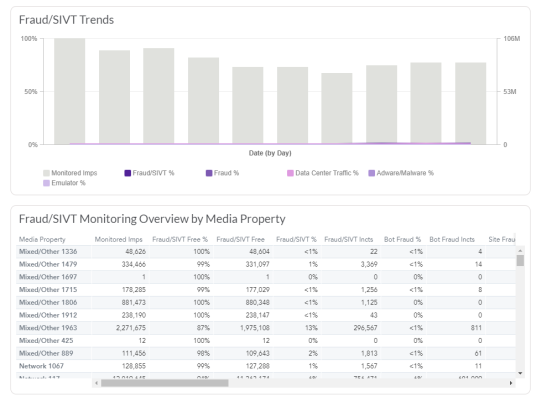Click the vertical scrollbar thumb in table
This screenshot has height=401, width=541.
520,260
